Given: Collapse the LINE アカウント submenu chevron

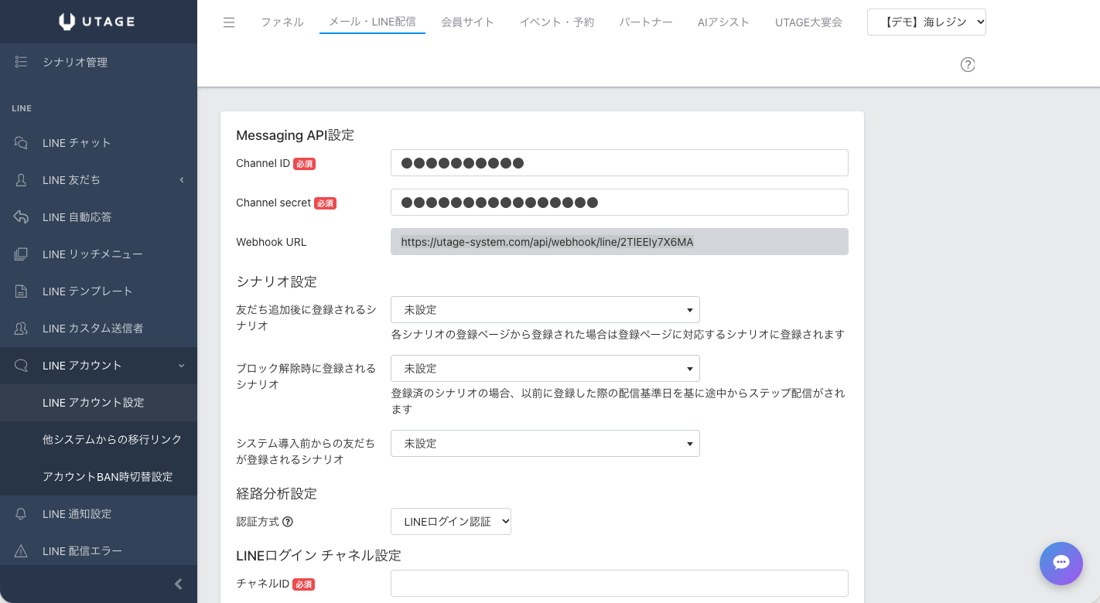Looking at the screenshot, I should click(182, 366).
